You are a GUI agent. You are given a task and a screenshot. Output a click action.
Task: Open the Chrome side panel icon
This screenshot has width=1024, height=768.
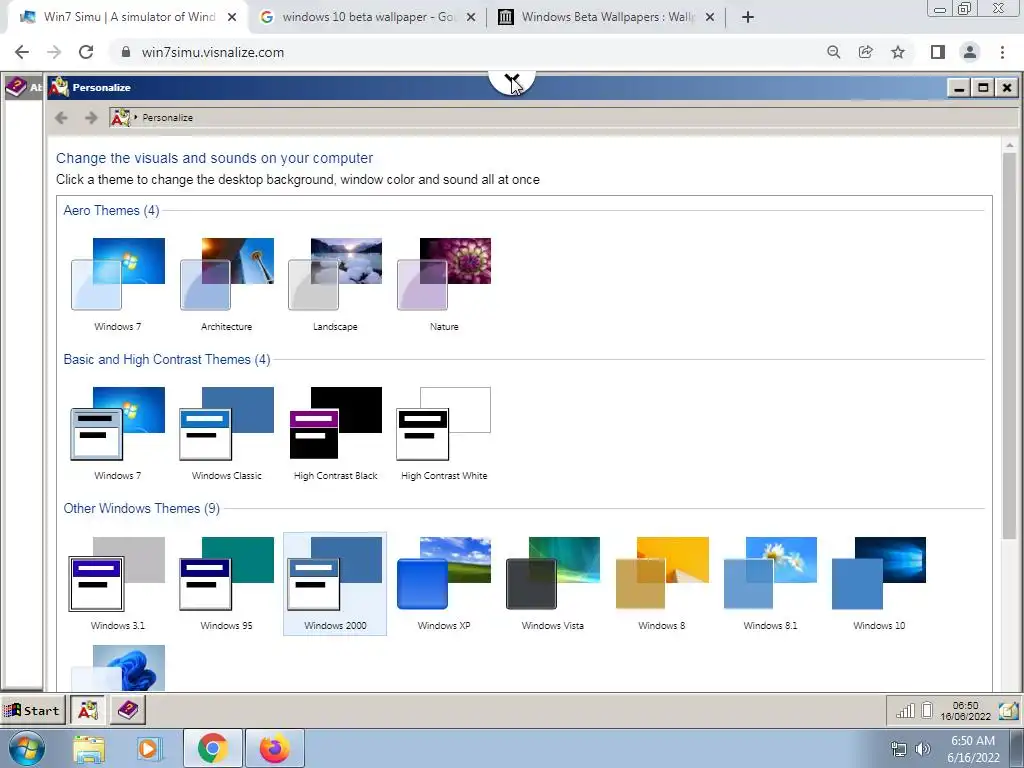pyautogui.click(x=938, y=52)
